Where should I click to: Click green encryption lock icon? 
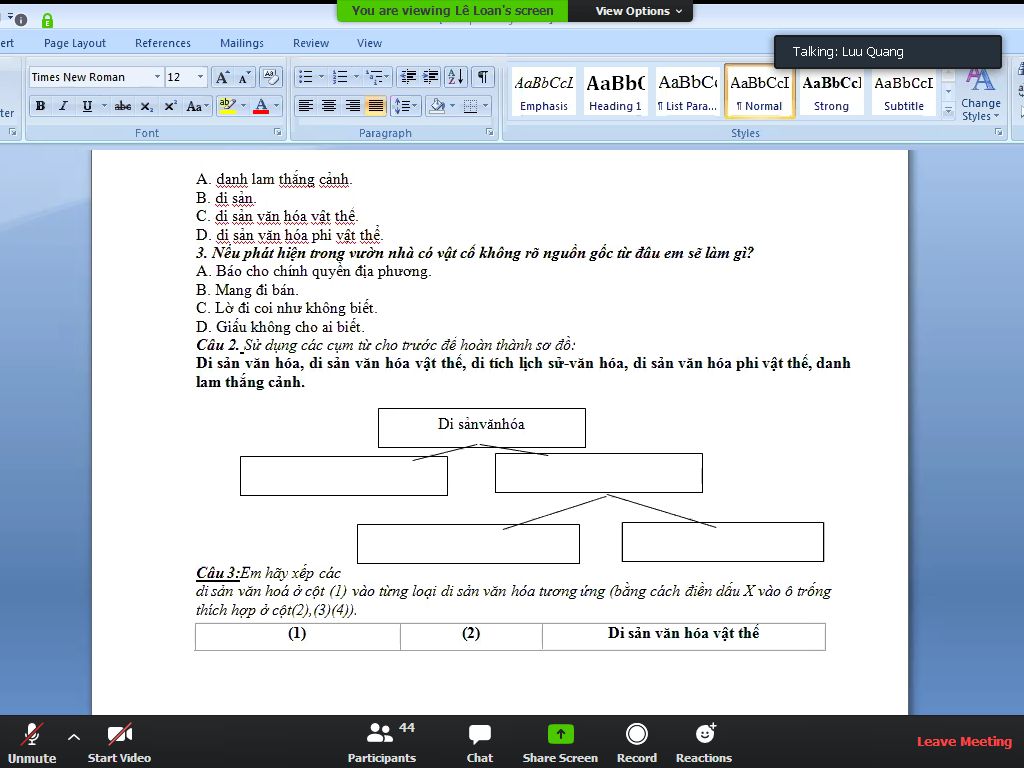tap(47, 20)
